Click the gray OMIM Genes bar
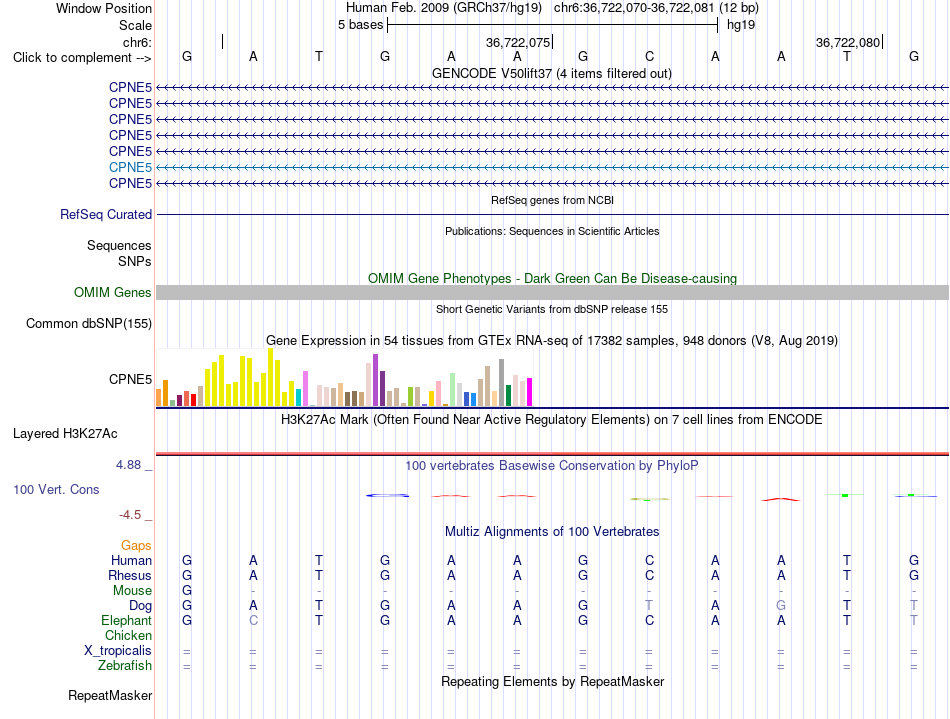Viewport: 950px width, 719px height. (552, 293)
